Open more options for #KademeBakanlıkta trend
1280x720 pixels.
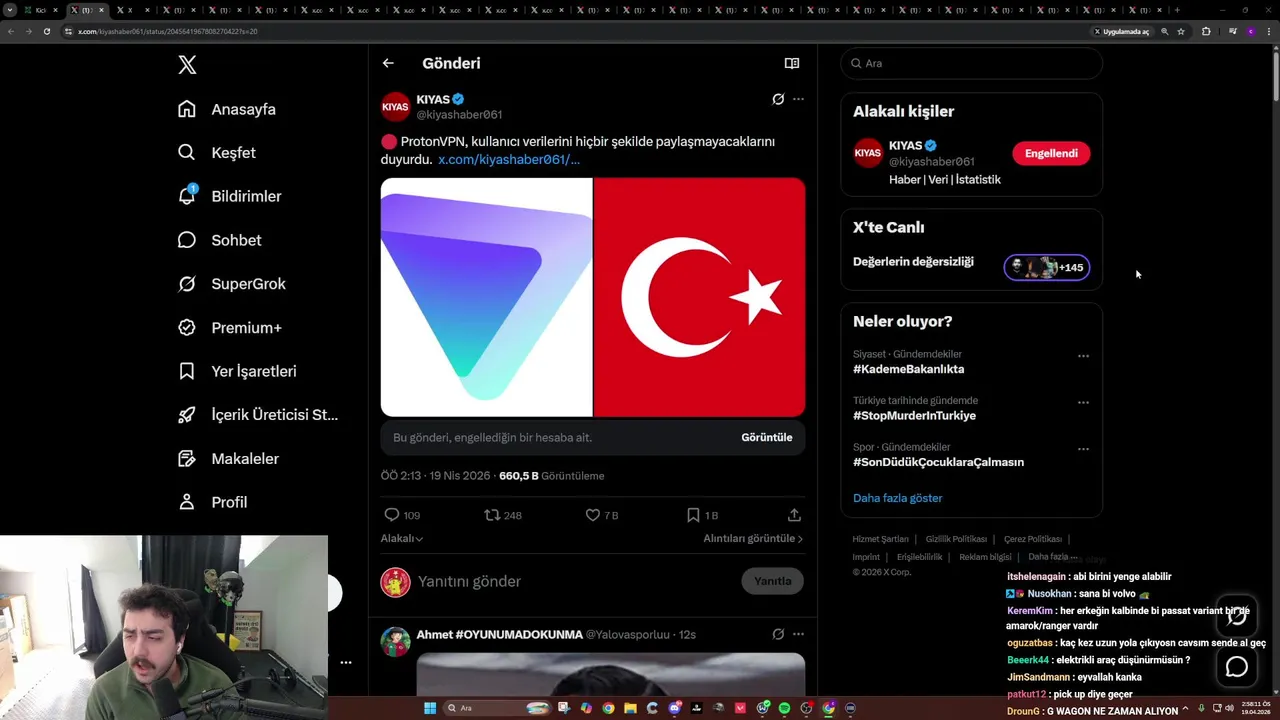click(x=1083, y=356)
